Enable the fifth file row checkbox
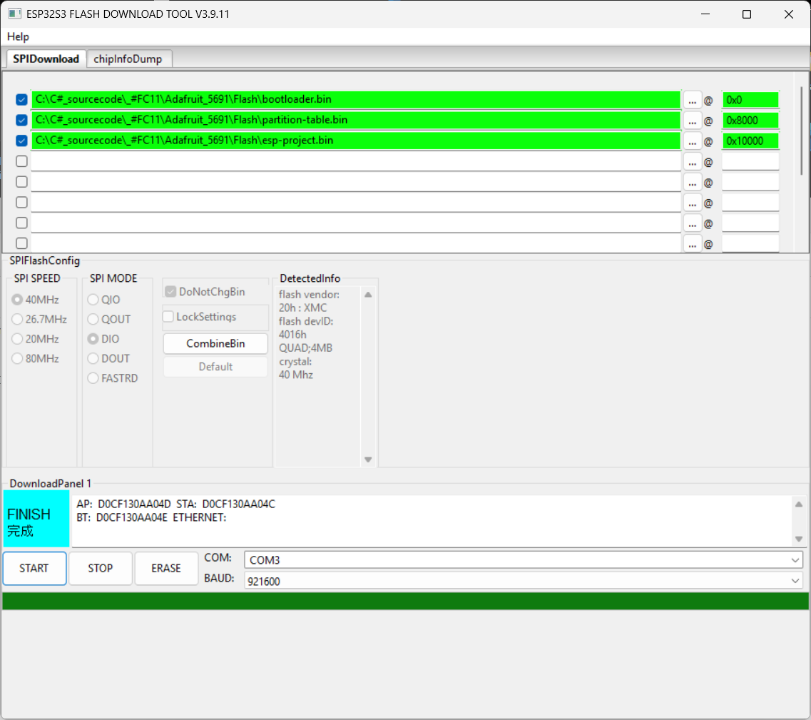The width and height of the screenshot is (811, 720). [x=21, y=182]
